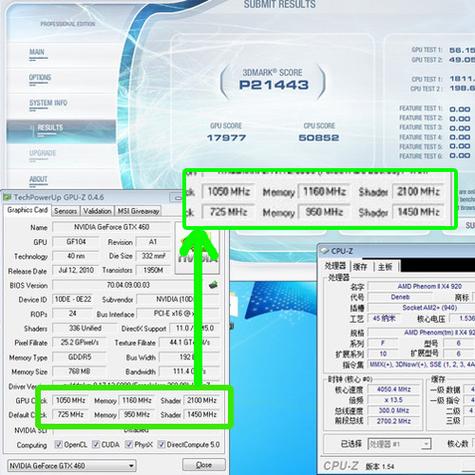Open the Validation tab in GPU-Z
Viewport: 475px width, 475px height.
[x=97, y=211]
